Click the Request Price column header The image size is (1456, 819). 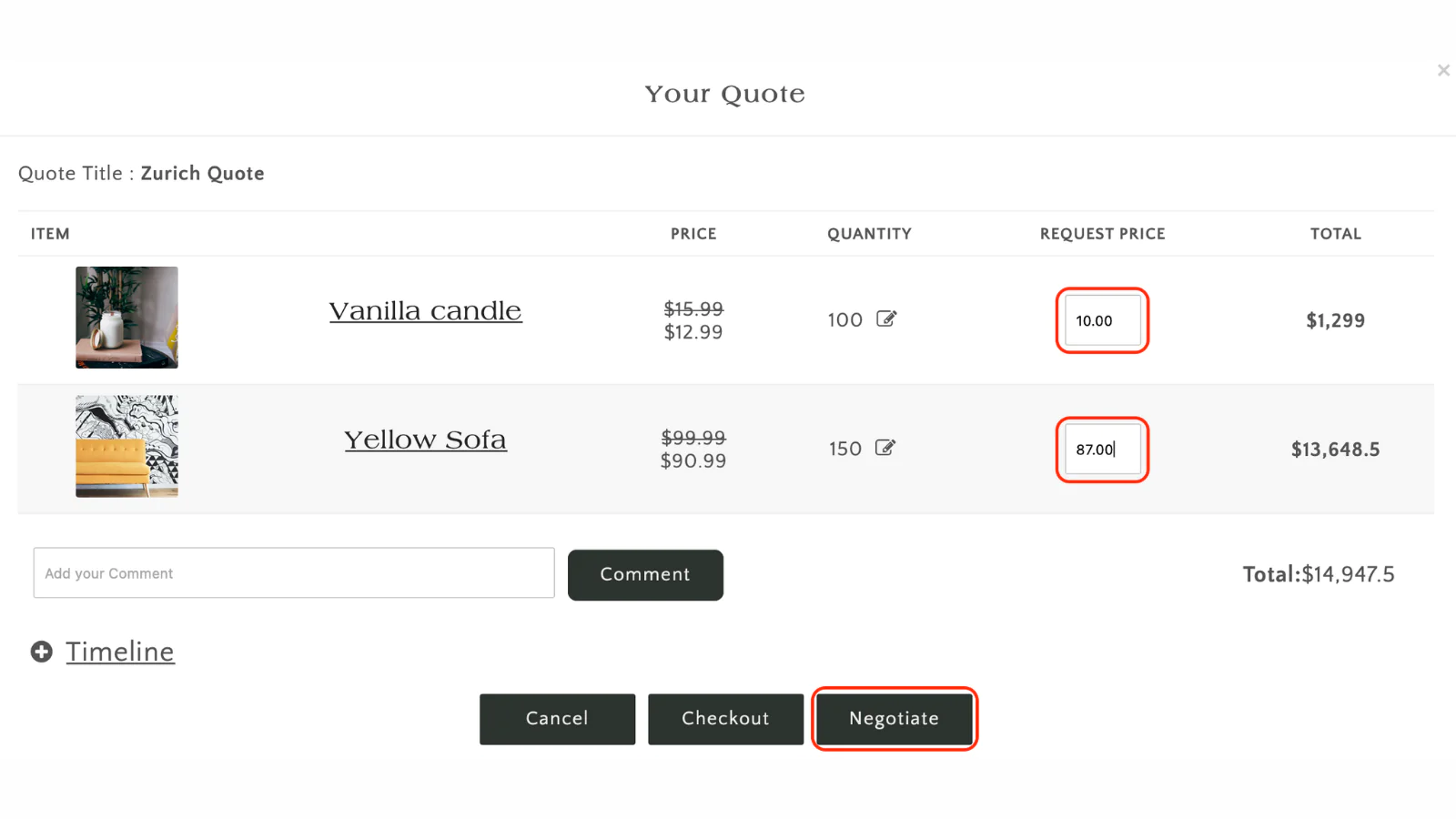[1103, 234]
